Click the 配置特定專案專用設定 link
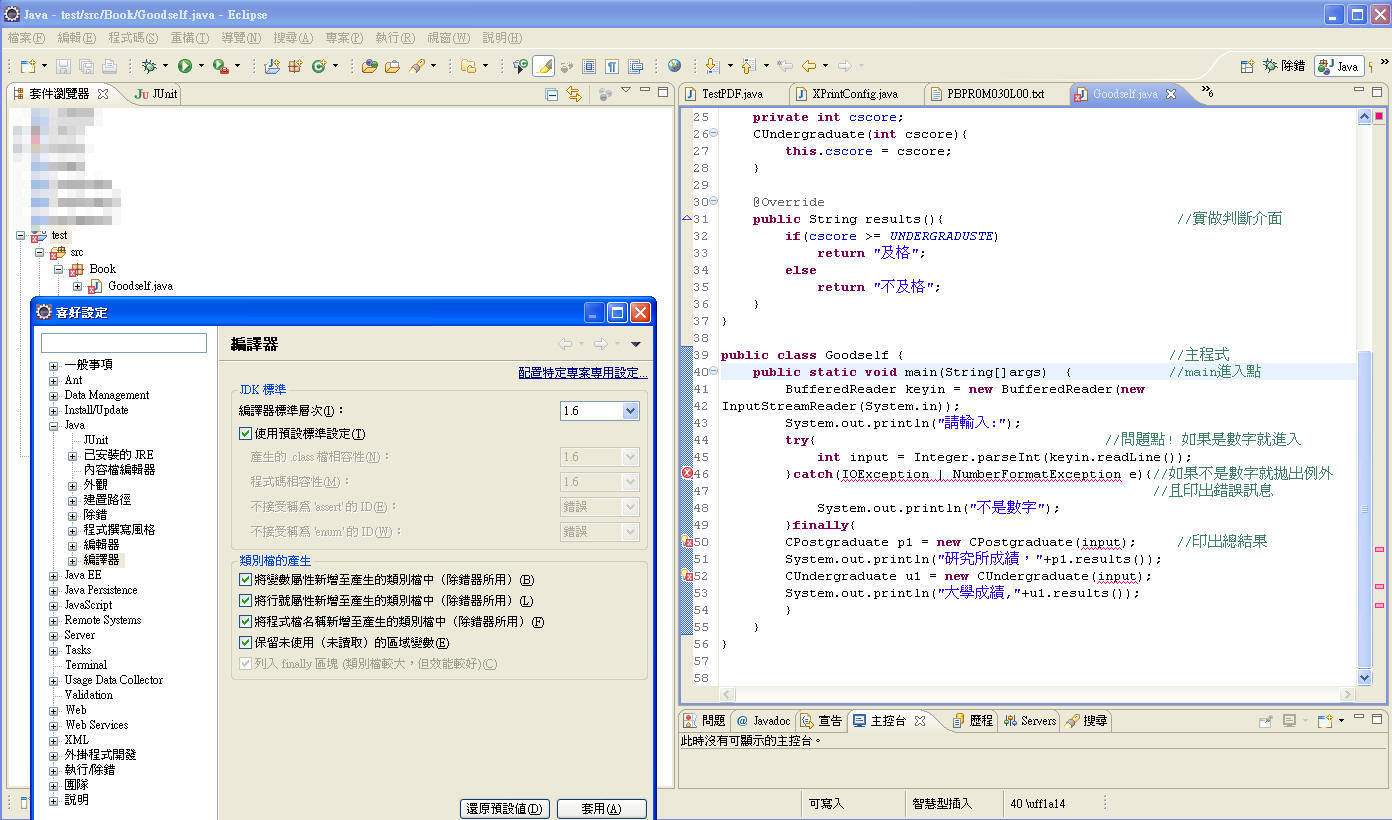This screenshot has height=820, width=1392. click(x=582, y=373)
